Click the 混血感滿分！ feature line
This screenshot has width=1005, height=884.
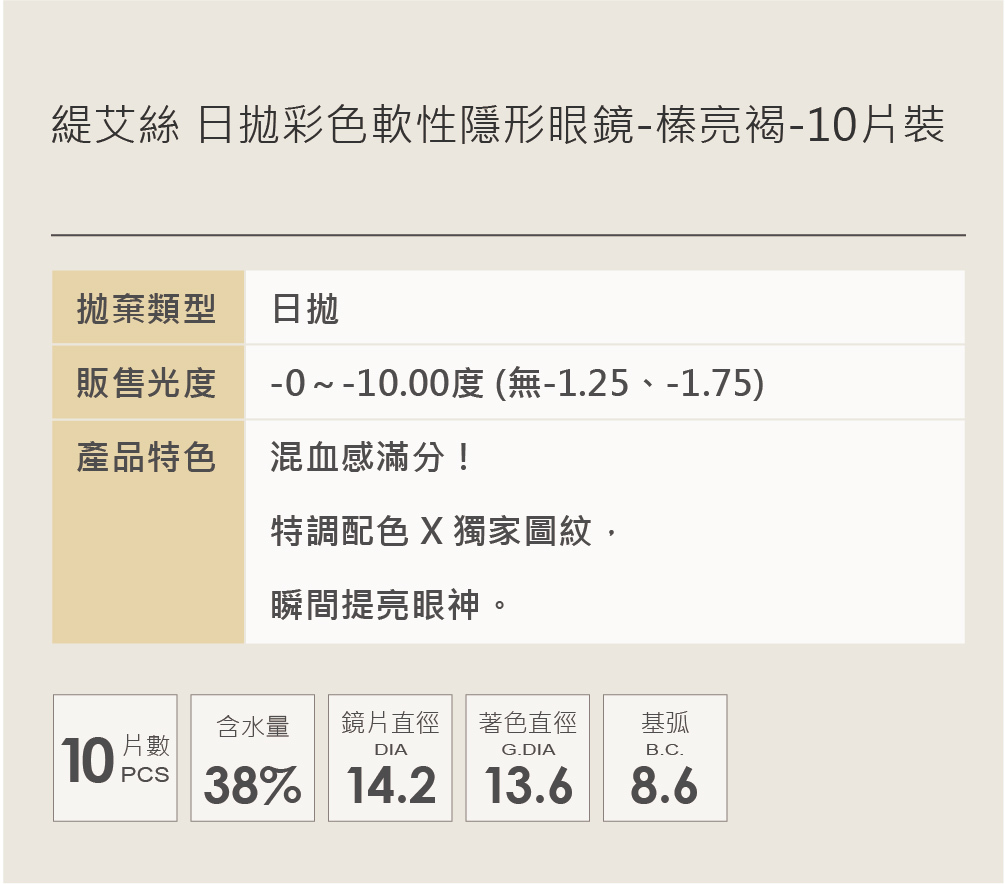(370, 459)
